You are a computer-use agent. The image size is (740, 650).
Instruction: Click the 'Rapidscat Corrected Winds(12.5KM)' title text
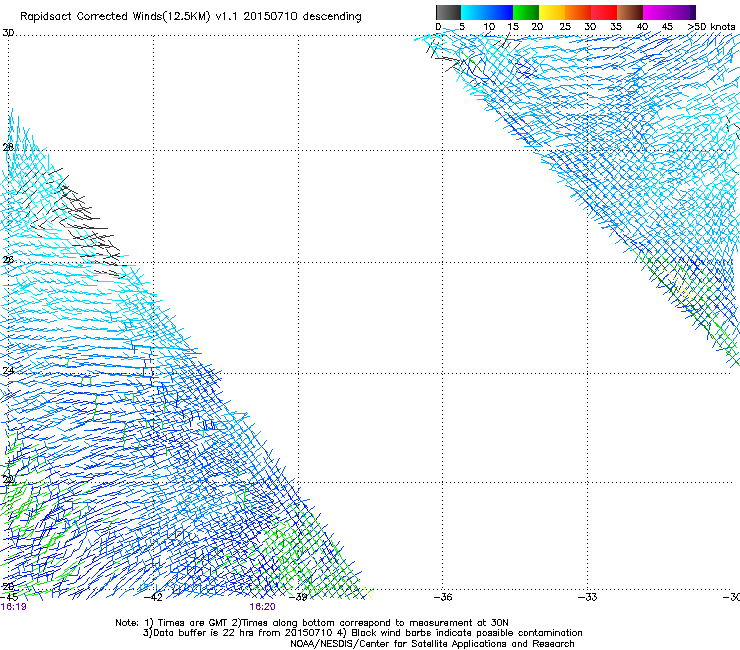pyautogui.click(x=115, y=17)
